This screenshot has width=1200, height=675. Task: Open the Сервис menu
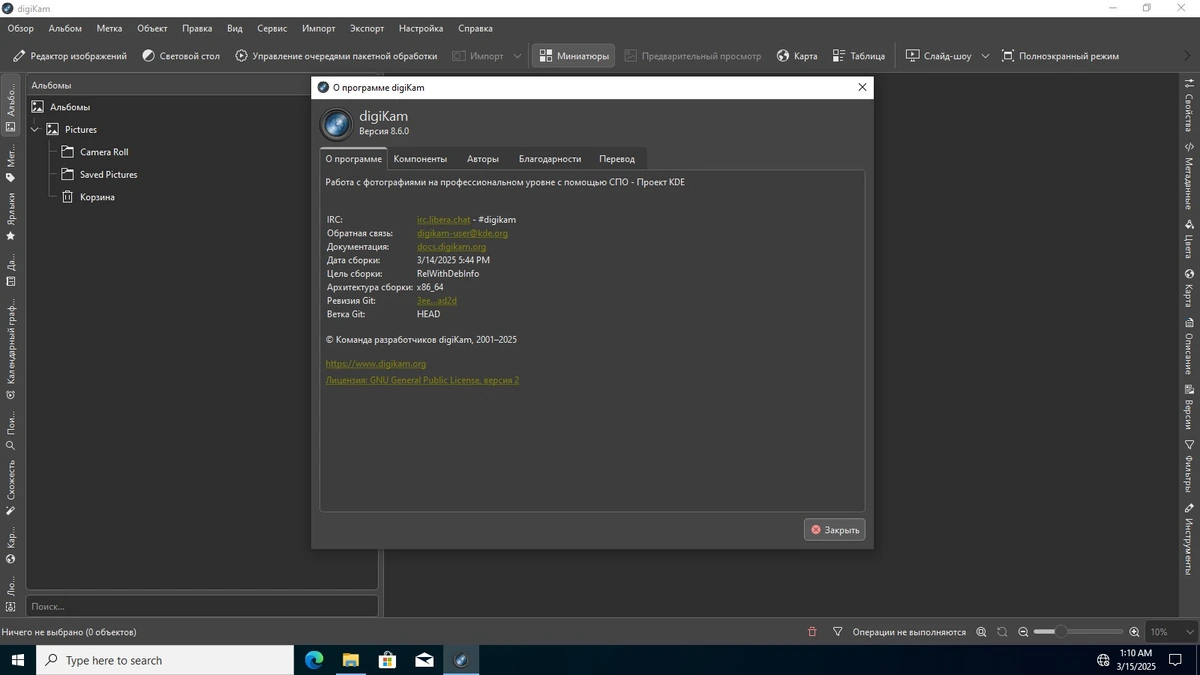point(272,28)
